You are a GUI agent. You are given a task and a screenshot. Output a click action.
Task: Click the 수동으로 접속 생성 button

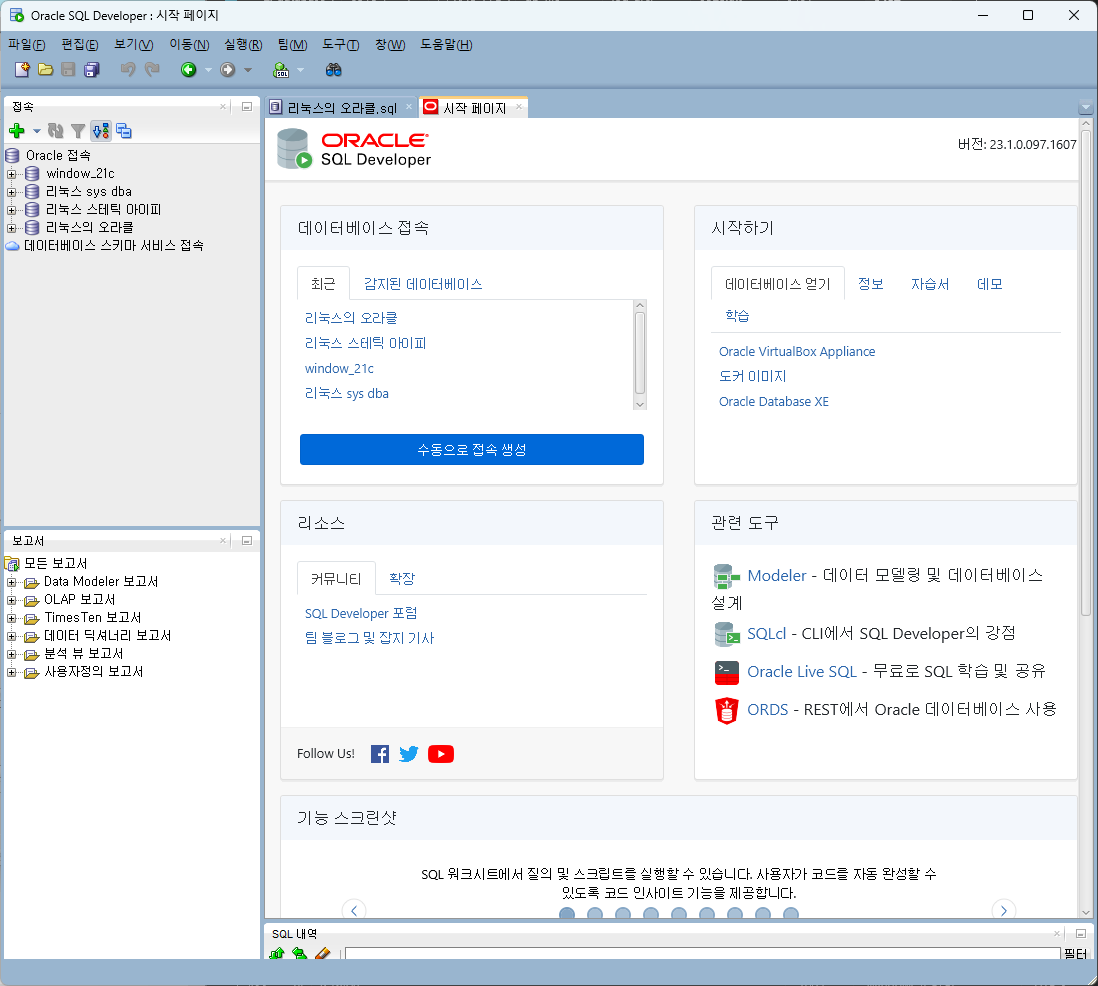point(471,450)
